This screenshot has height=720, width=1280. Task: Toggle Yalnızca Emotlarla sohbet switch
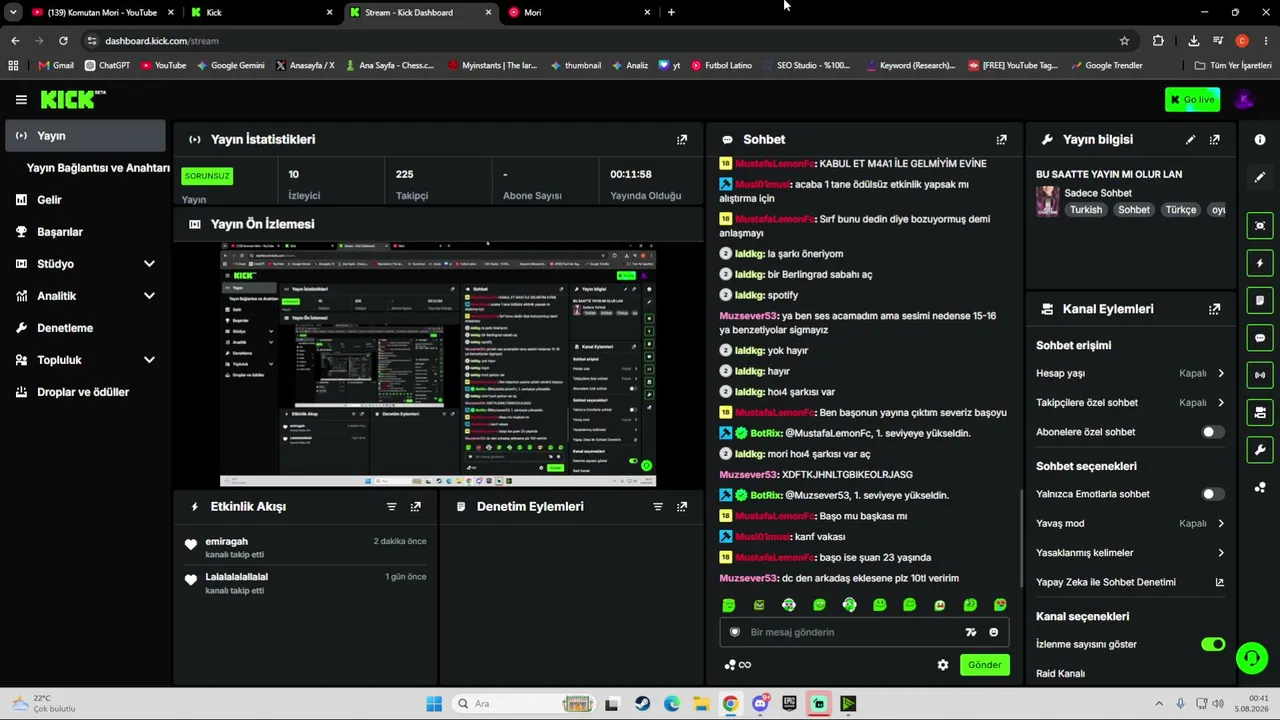[x=1212, y=494]
